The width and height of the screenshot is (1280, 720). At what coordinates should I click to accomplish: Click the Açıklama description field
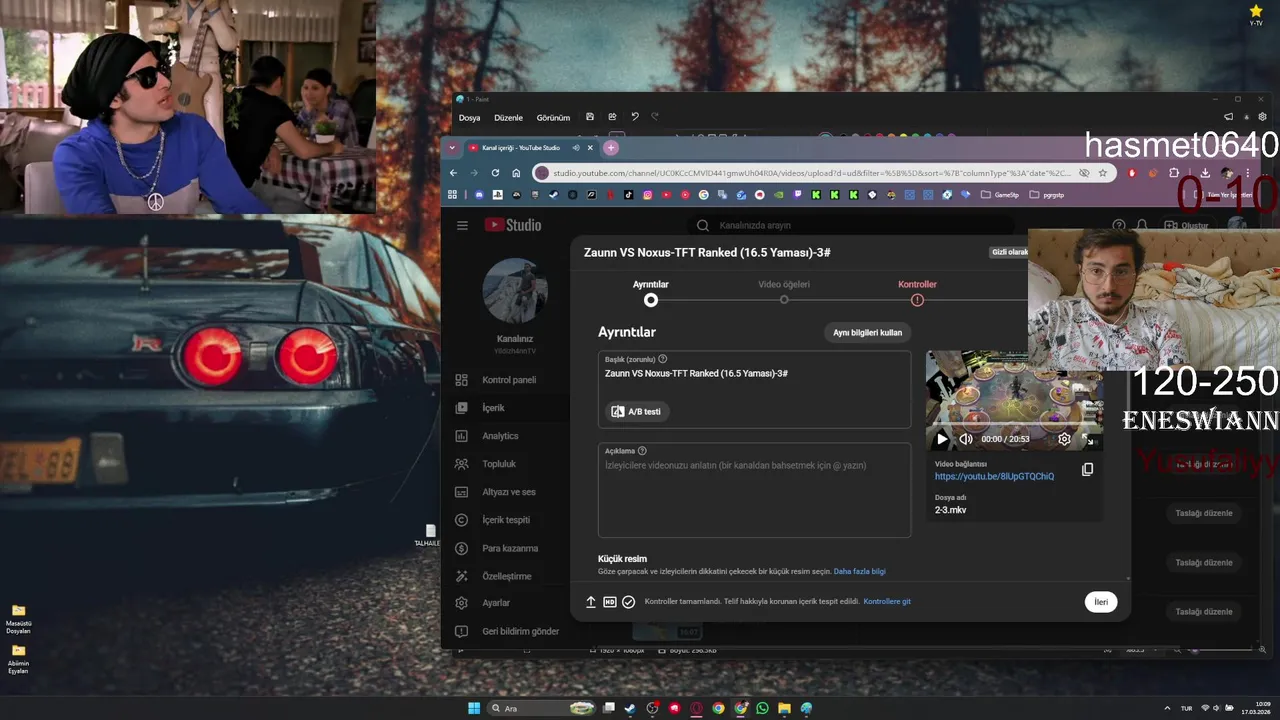tap(754, 491)
